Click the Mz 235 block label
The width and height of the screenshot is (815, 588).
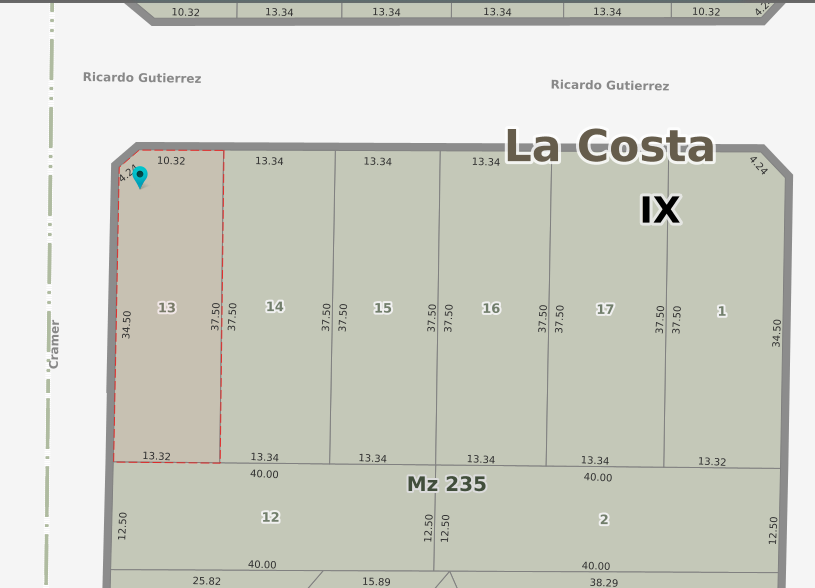446,484
